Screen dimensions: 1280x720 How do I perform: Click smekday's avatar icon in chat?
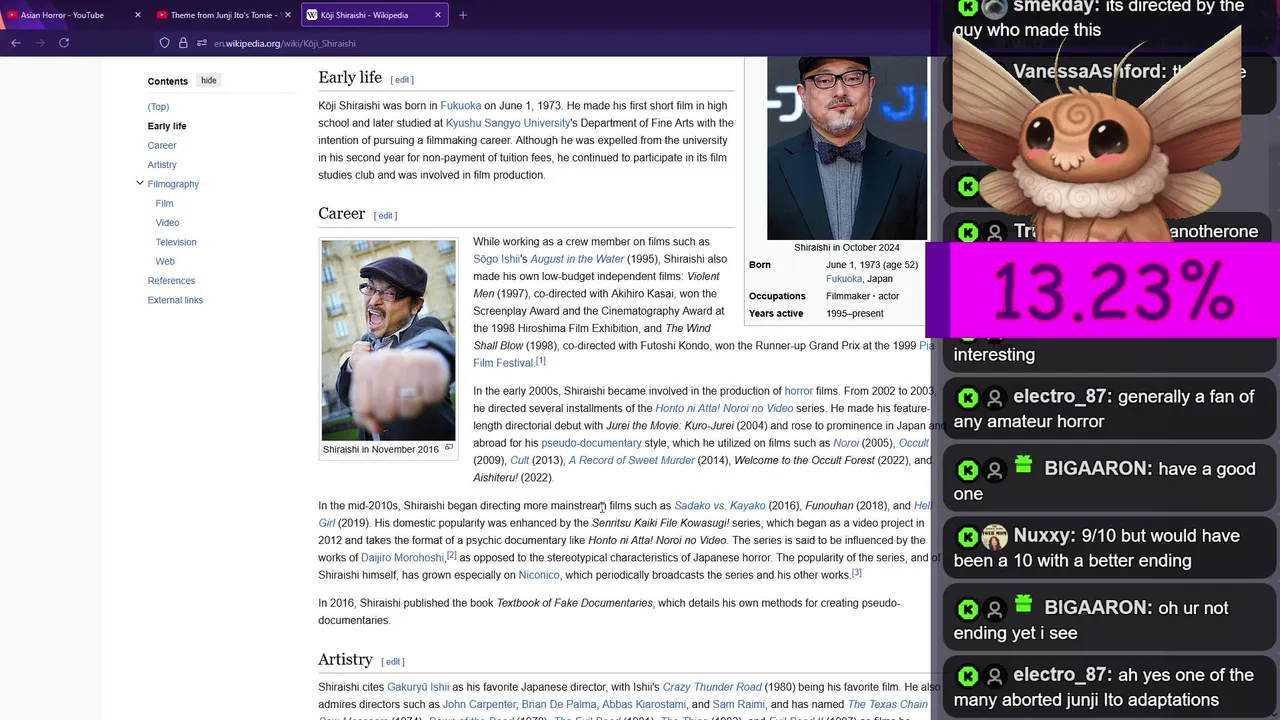tap(994, 8)
